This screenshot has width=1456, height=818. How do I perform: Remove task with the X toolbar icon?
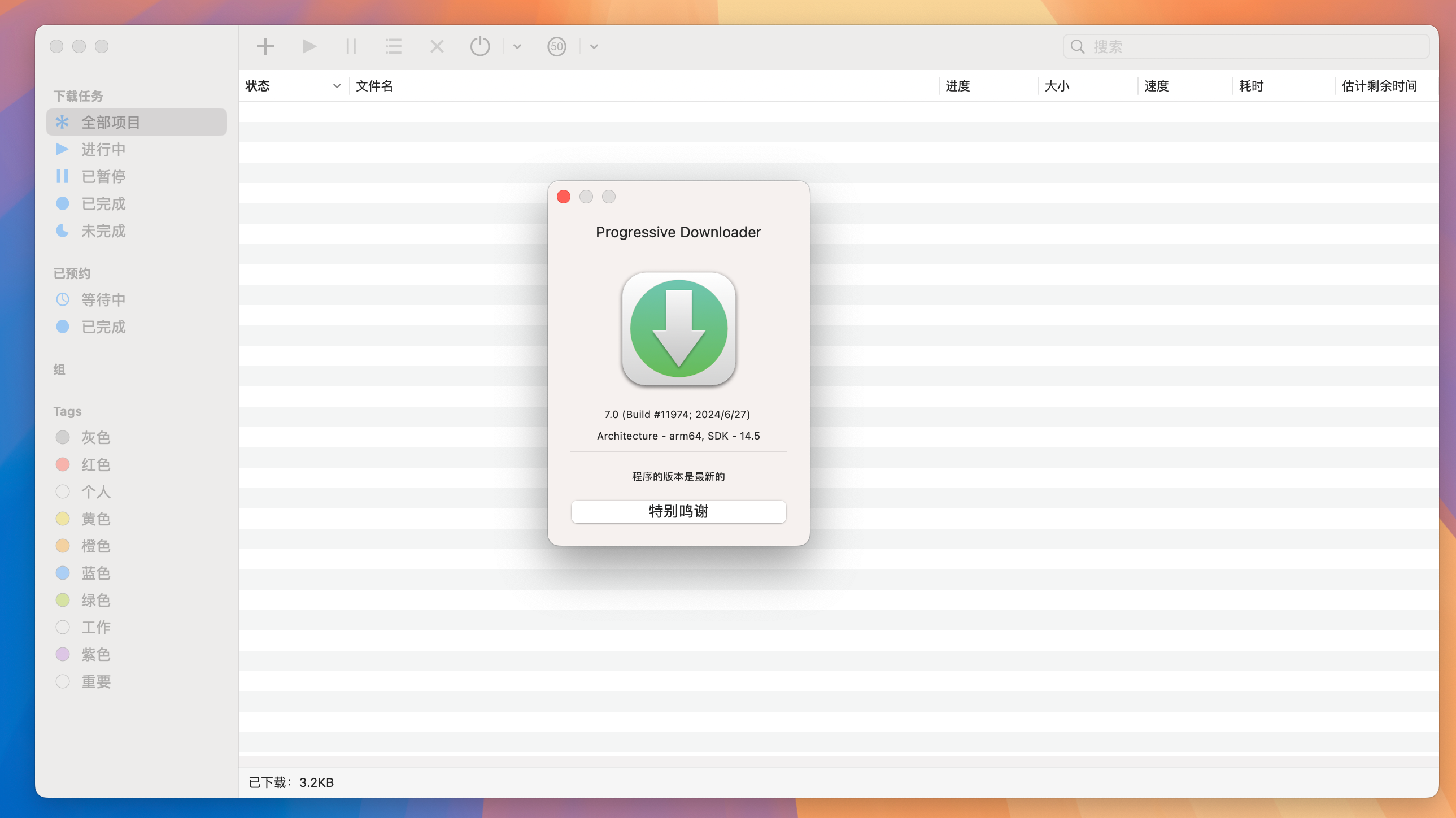(437, 46)
